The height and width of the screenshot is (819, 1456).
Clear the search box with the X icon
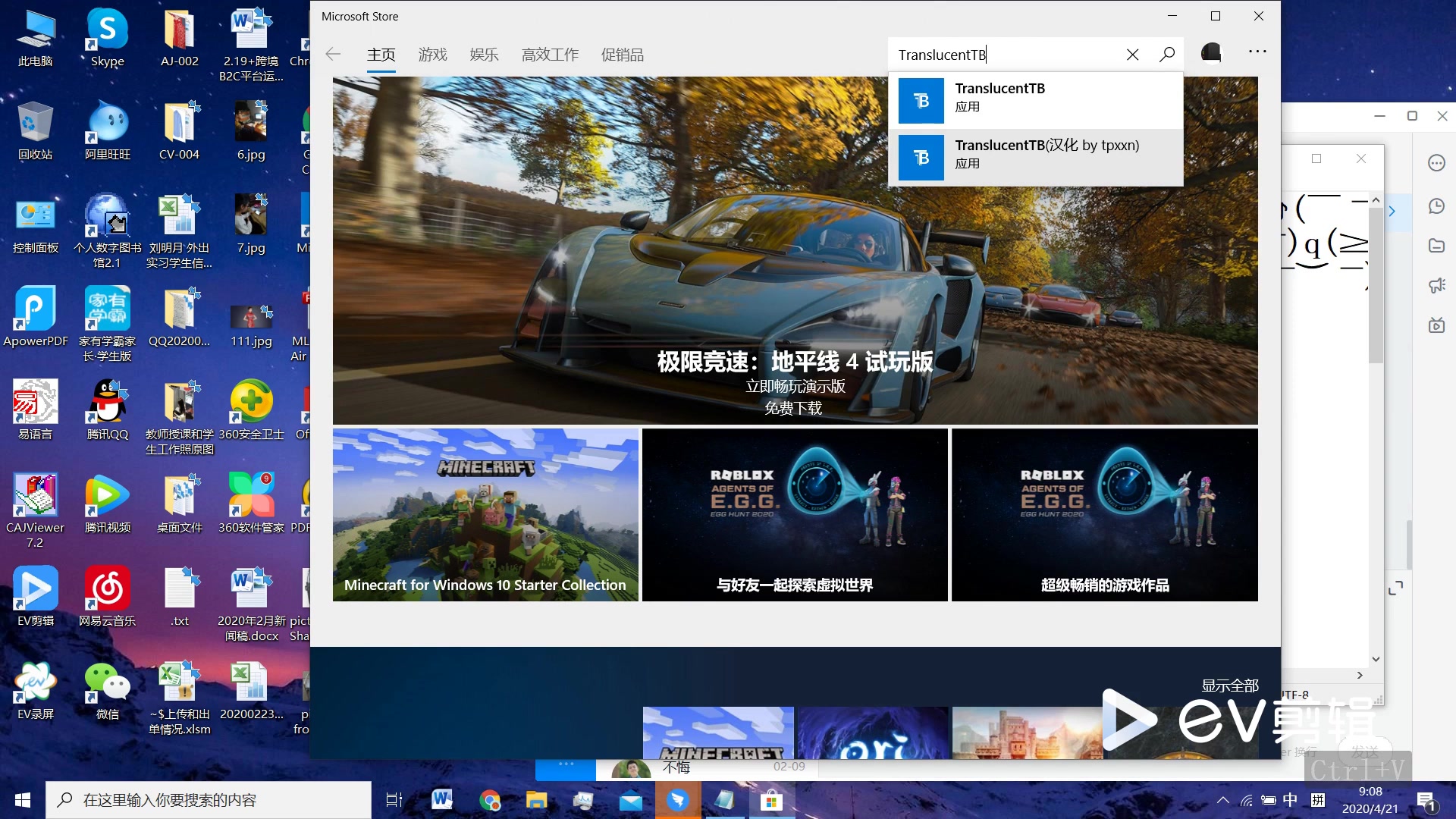coord(1132,55)
